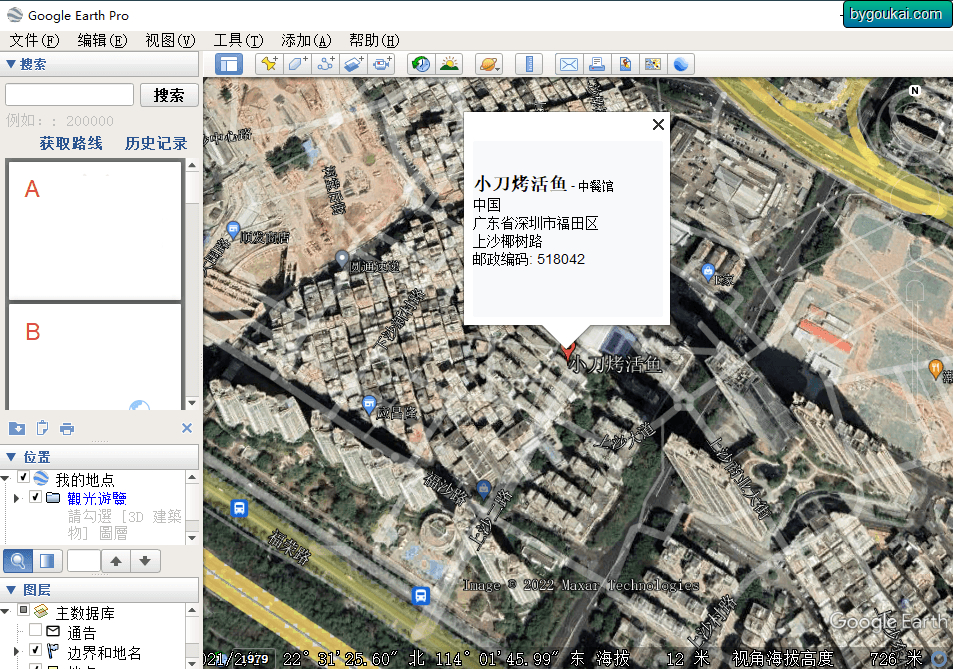
Task: Open the ruler measuring tool
Action: click(529, 64)
